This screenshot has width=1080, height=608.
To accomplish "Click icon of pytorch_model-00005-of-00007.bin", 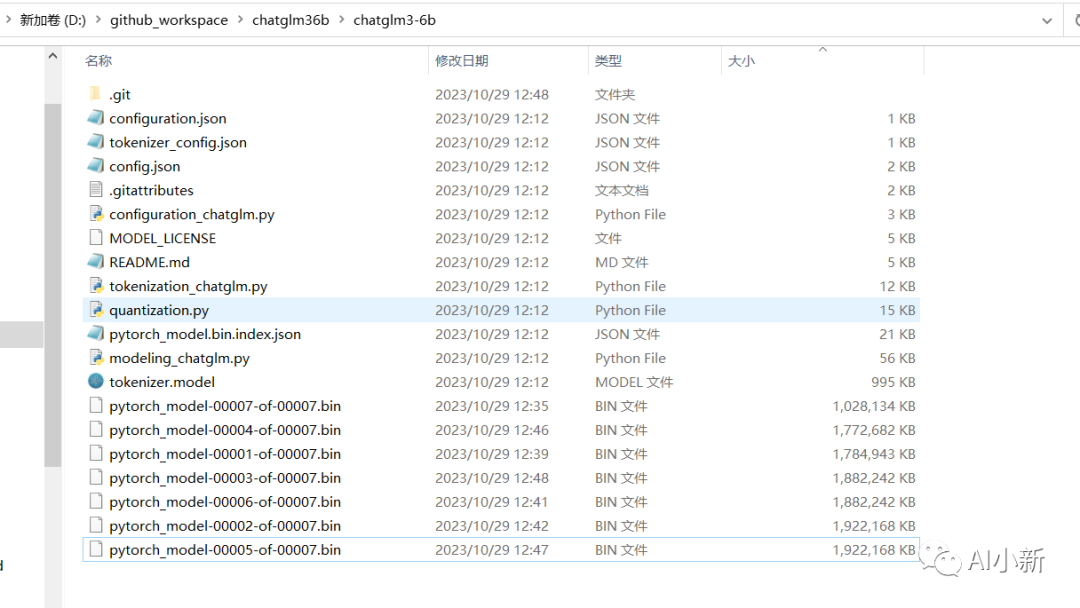I will (x=96, y=549).
